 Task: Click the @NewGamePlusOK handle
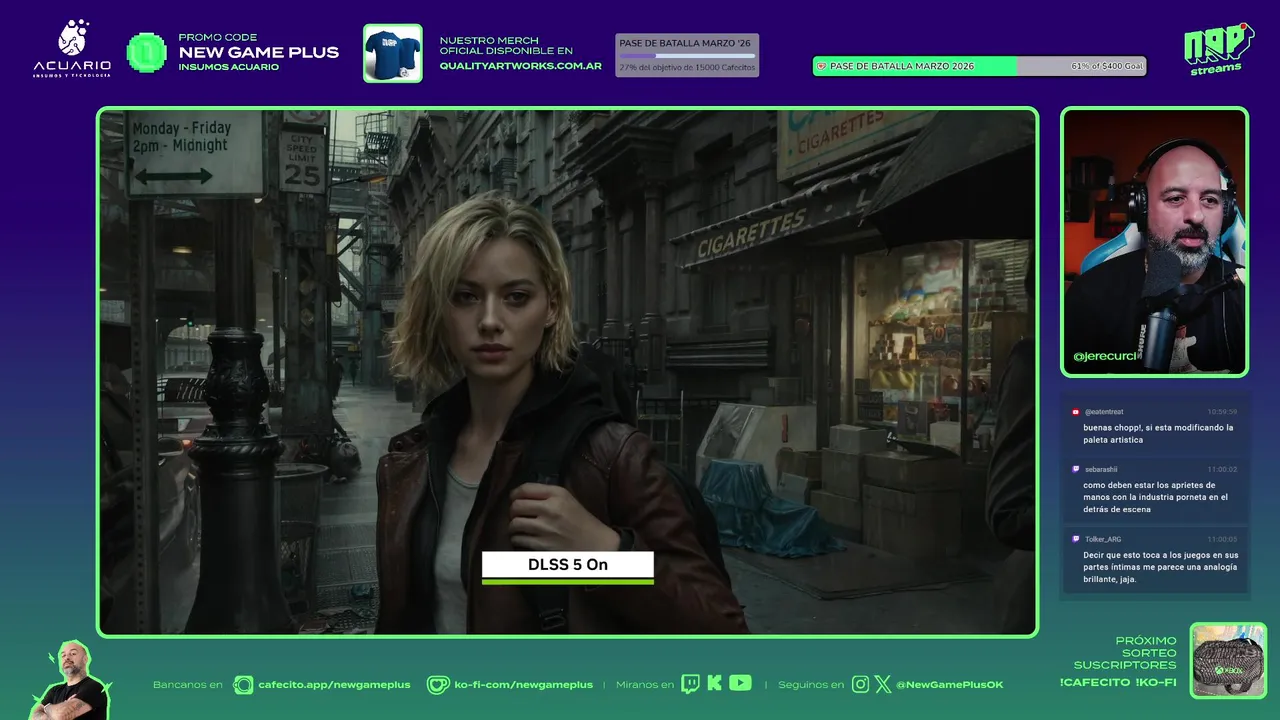949,685
